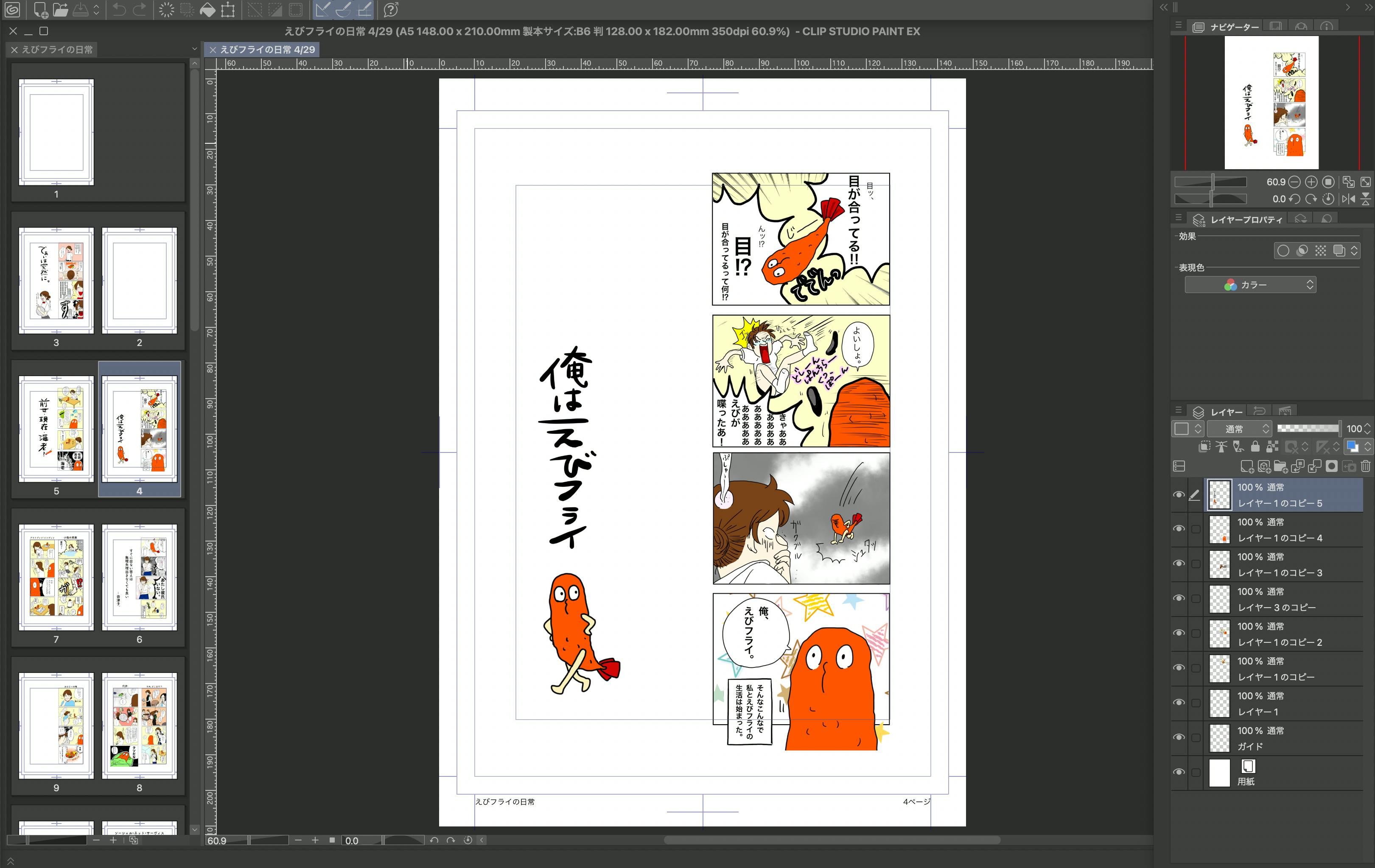Click the fill (paint bucket) icon in the top toolbar

[207, 10]
